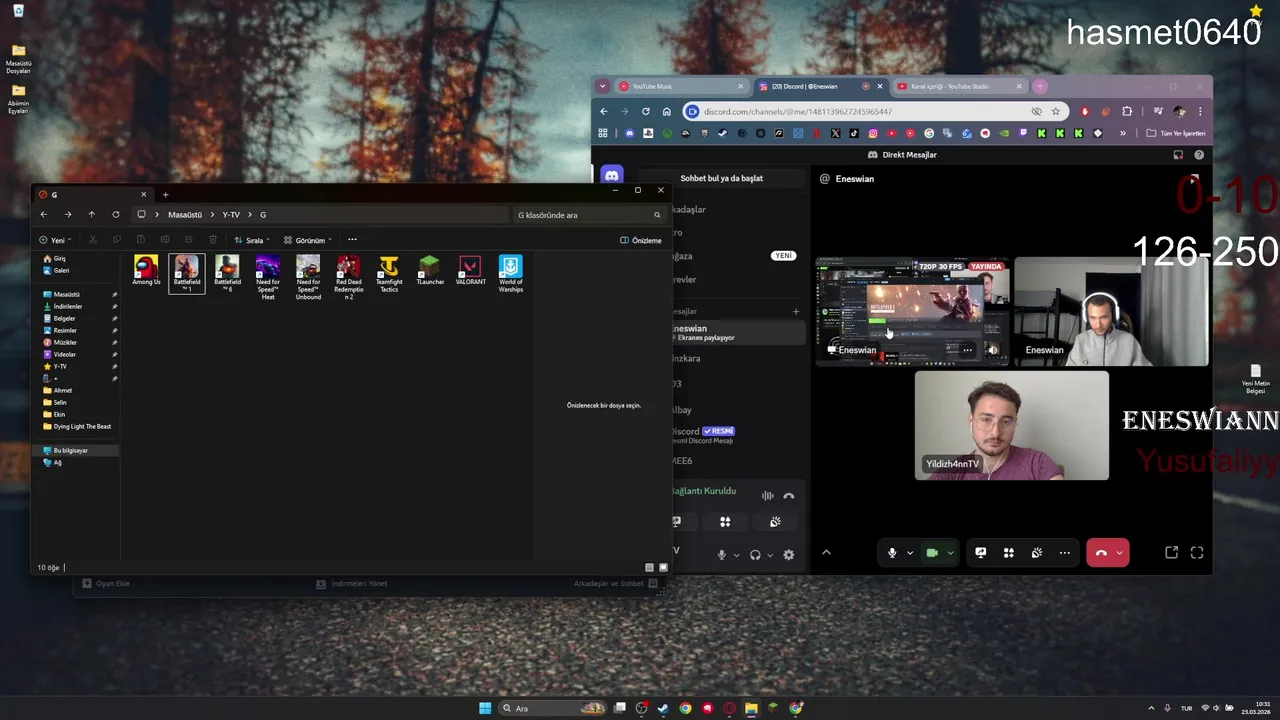
Task: Open Windows taskbar search box
Action: 551,708
